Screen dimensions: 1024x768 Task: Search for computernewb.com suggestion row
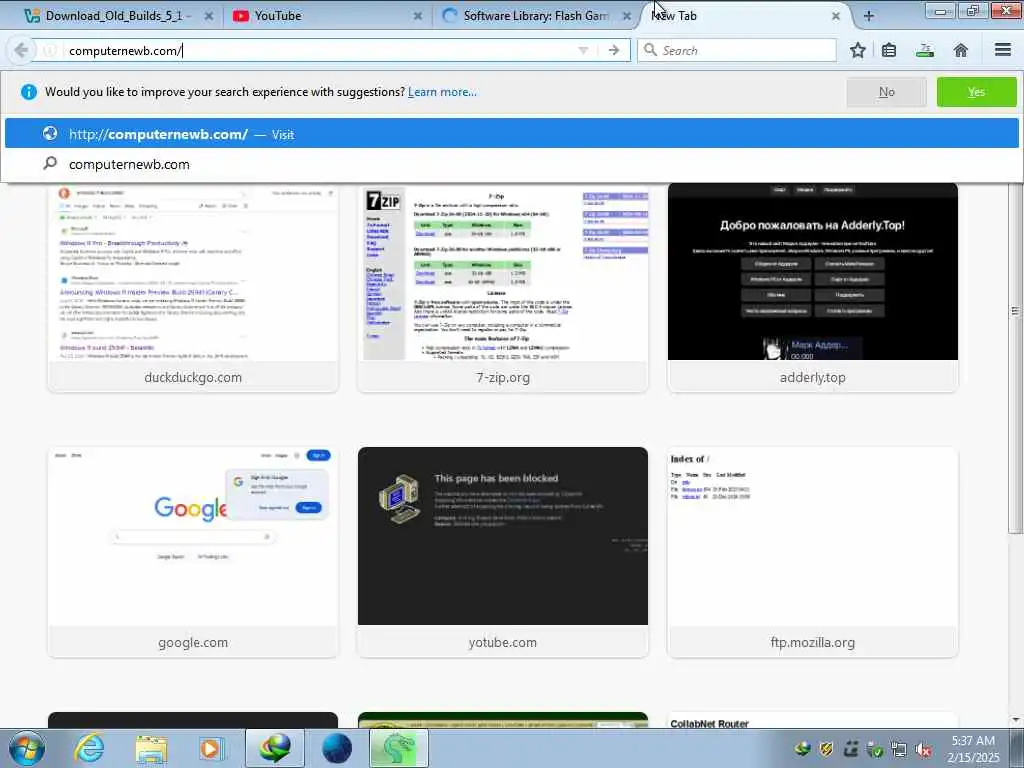pos(511,164)
